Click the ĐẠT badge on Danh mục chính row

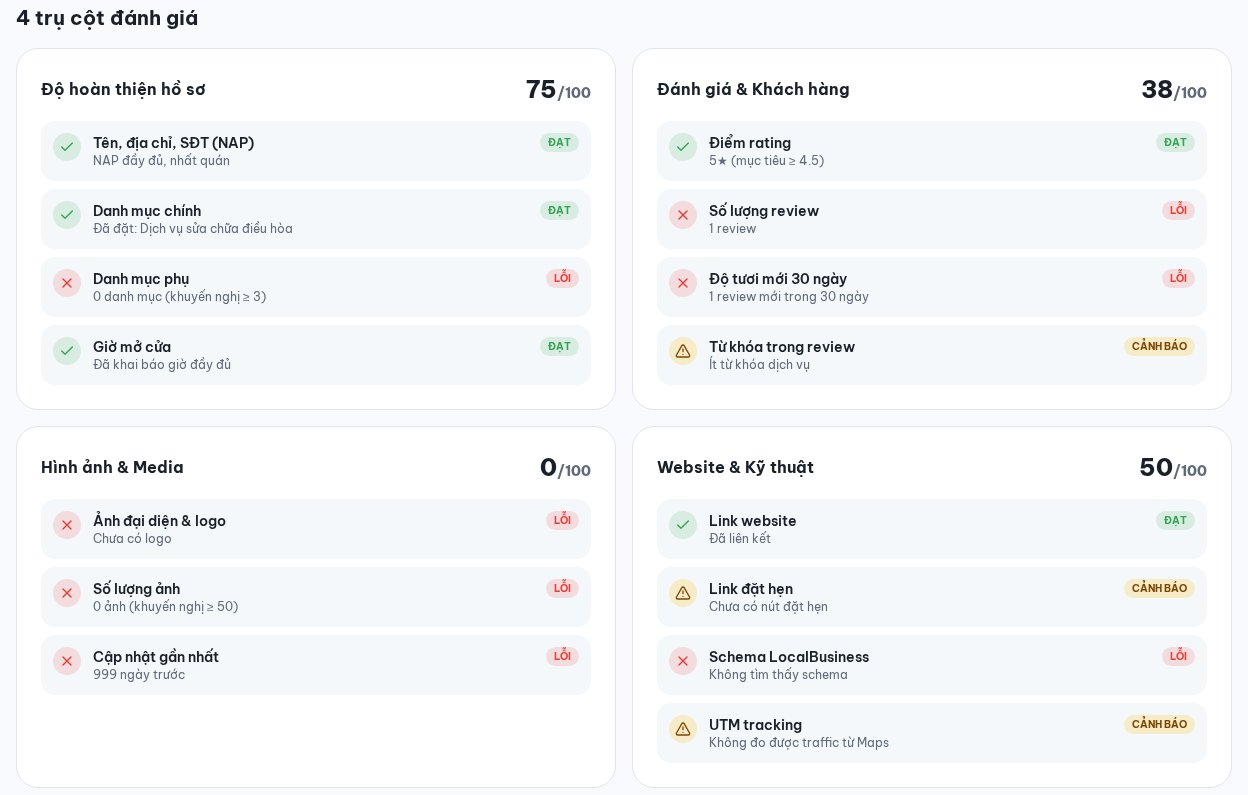click(559, 210)
